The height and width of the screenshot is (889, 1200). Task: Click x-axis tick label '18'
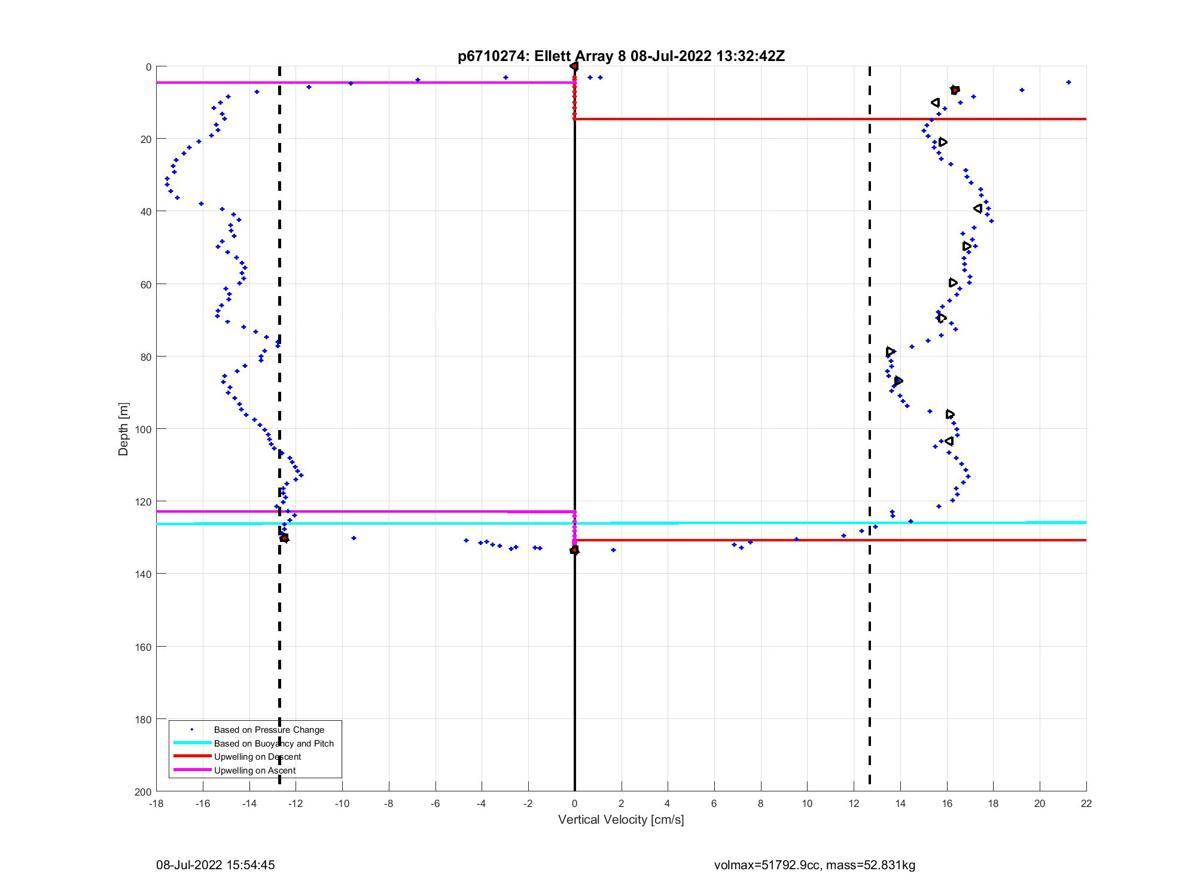coord(993,803)
